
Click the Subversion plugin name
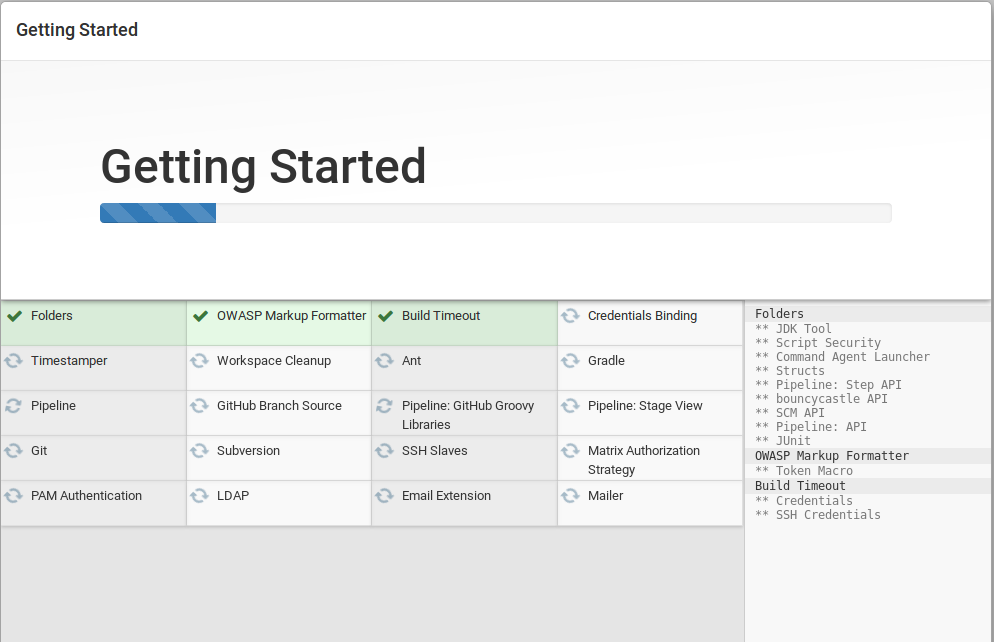[248, 451]
